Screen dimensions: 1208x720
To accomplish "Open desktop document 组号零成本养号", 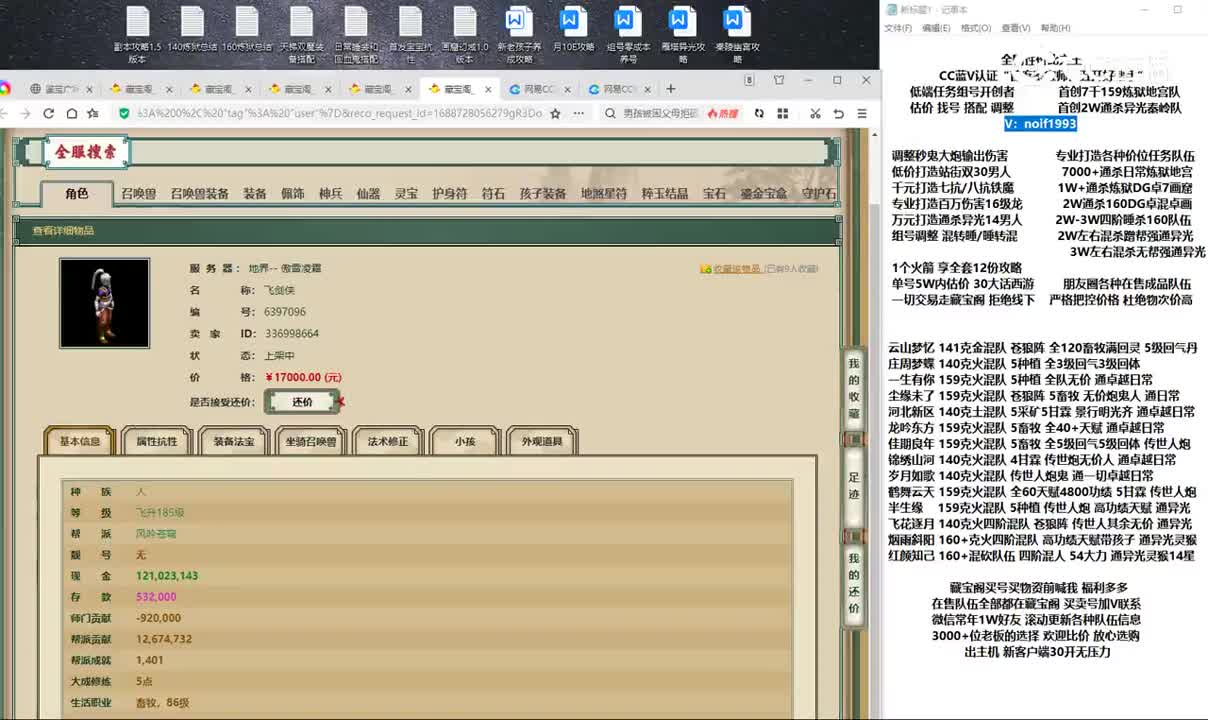I will coord(628,35).
